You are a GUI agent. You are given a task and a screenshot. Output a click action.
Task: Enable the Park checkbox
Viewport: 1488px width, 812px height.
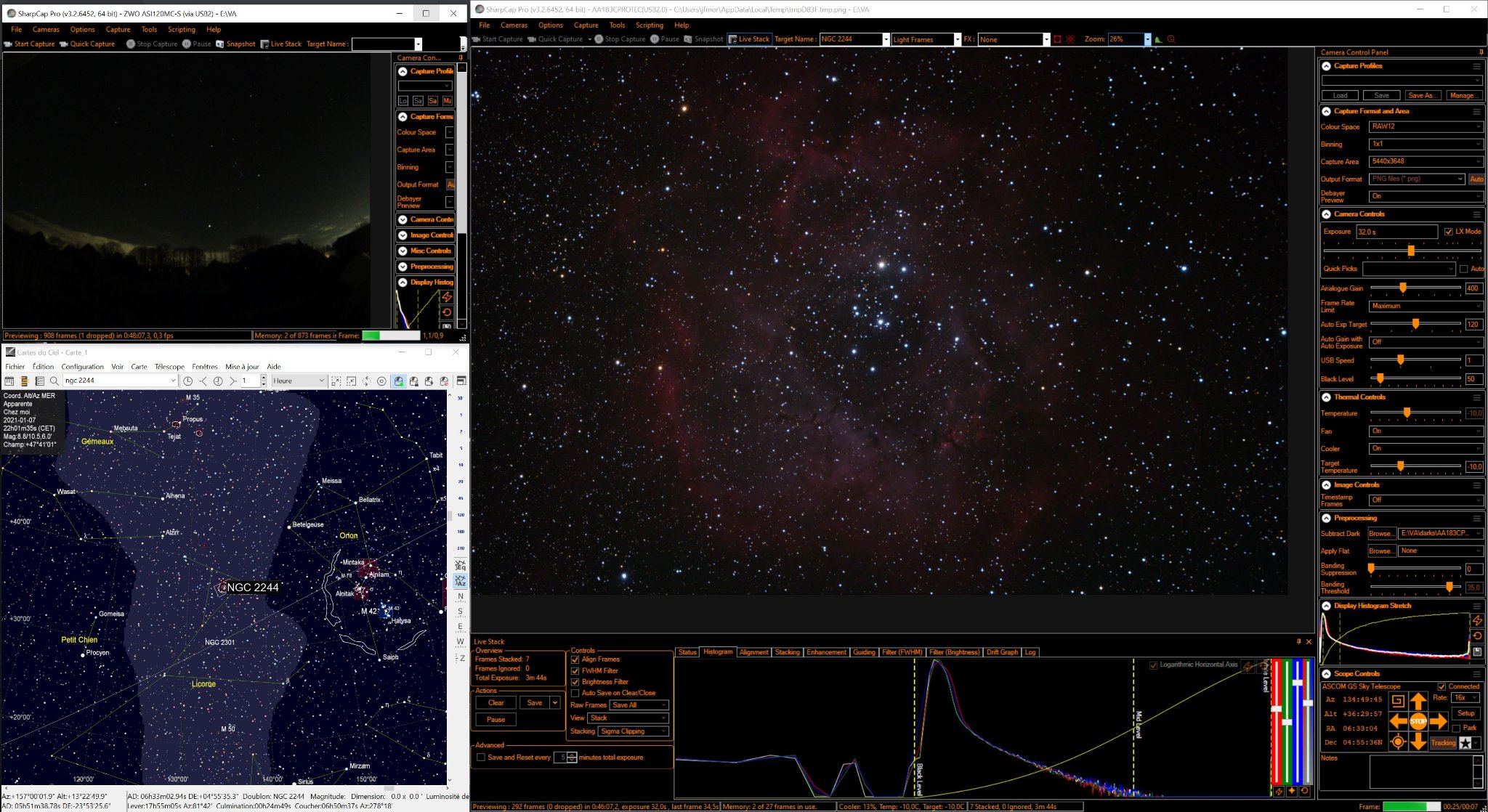[x=1455, y=728]
